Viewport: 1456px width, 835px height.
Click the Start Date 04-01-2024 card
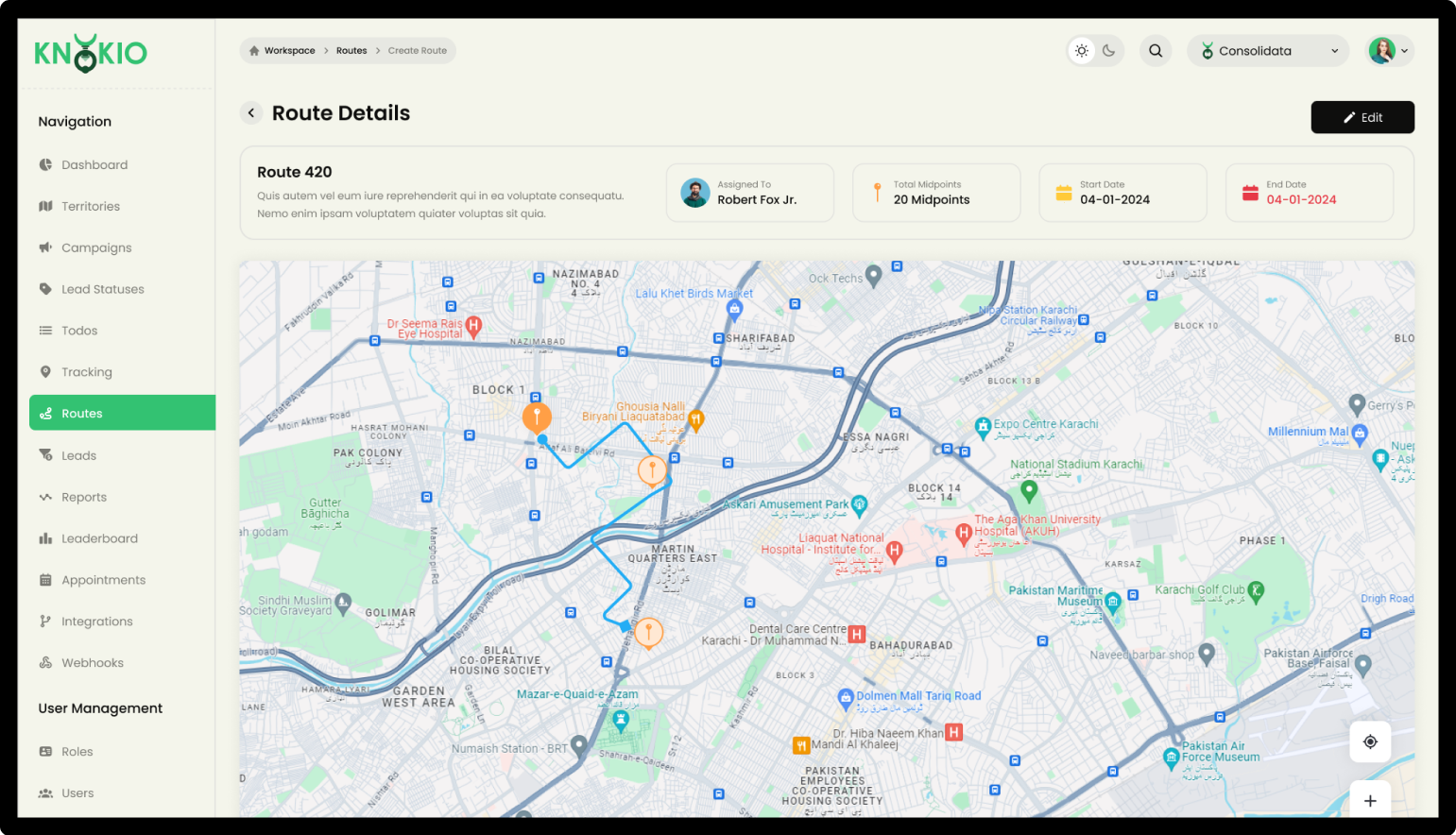click(x=1122, y=193)
